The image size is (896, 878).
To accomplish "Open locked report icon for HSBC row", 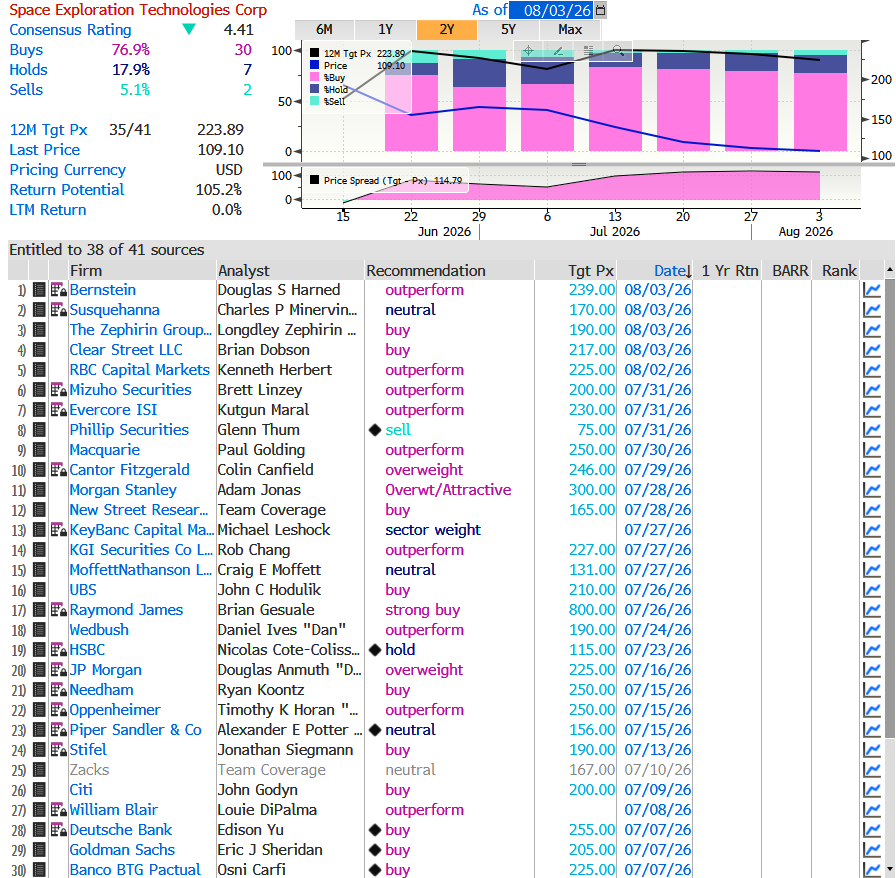I will (59, 650).
